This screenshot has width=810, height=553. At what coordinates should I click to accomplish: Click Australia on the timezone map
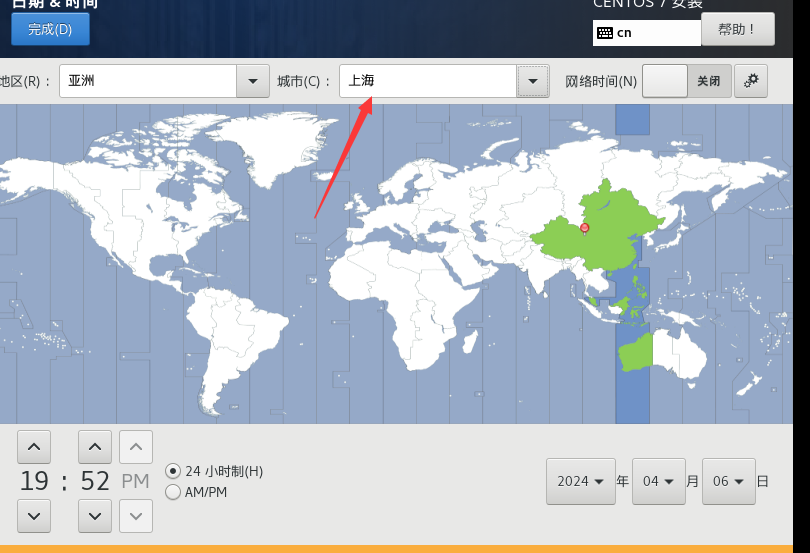coord(664,354)
